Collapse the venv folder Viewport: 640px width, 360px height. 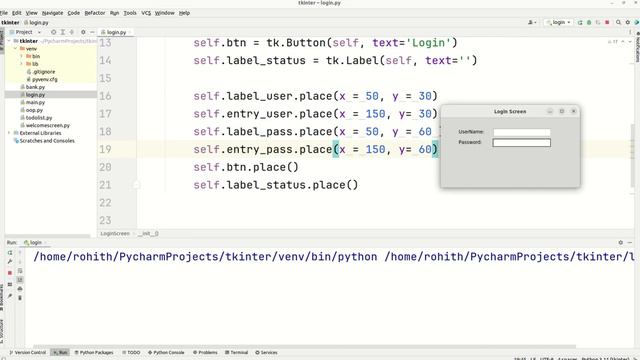point(15,49)
